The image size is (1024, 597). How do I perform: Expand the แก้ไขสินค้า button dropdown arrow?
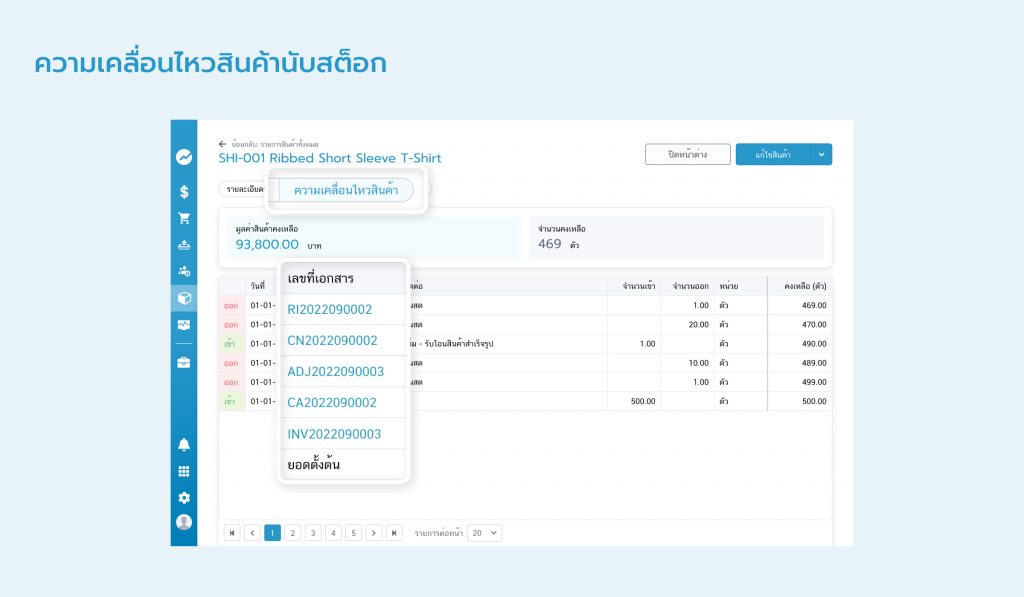[x=821, y=155]
